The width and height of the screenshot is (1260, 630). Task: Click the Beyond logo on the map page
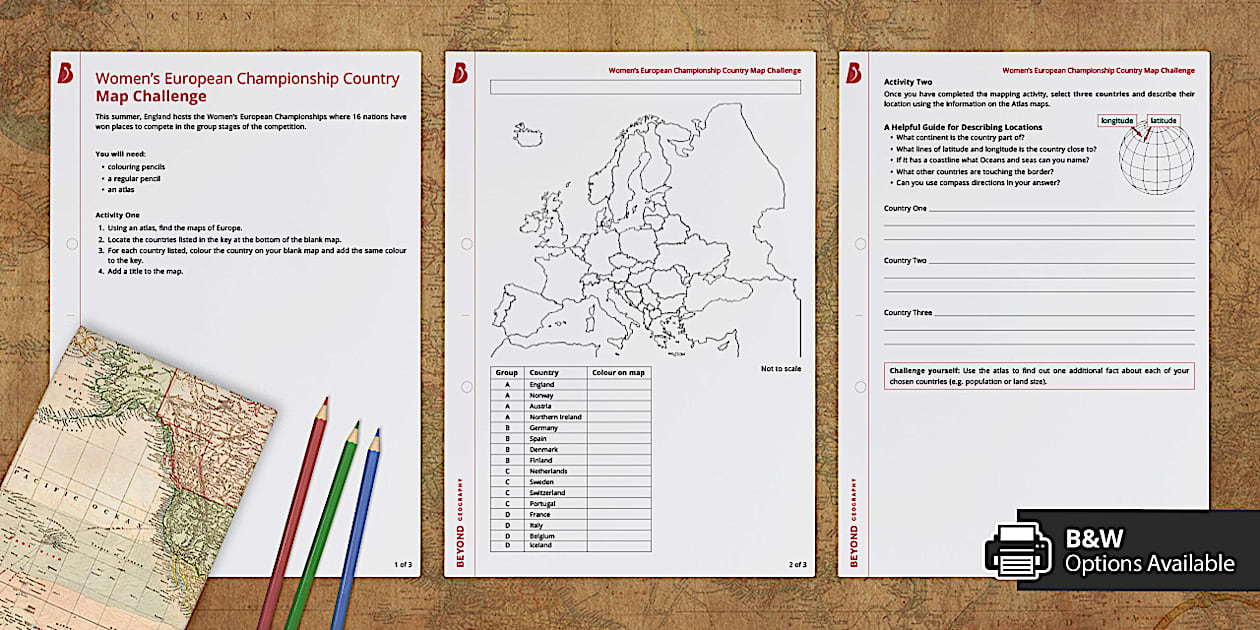(460, 73)
